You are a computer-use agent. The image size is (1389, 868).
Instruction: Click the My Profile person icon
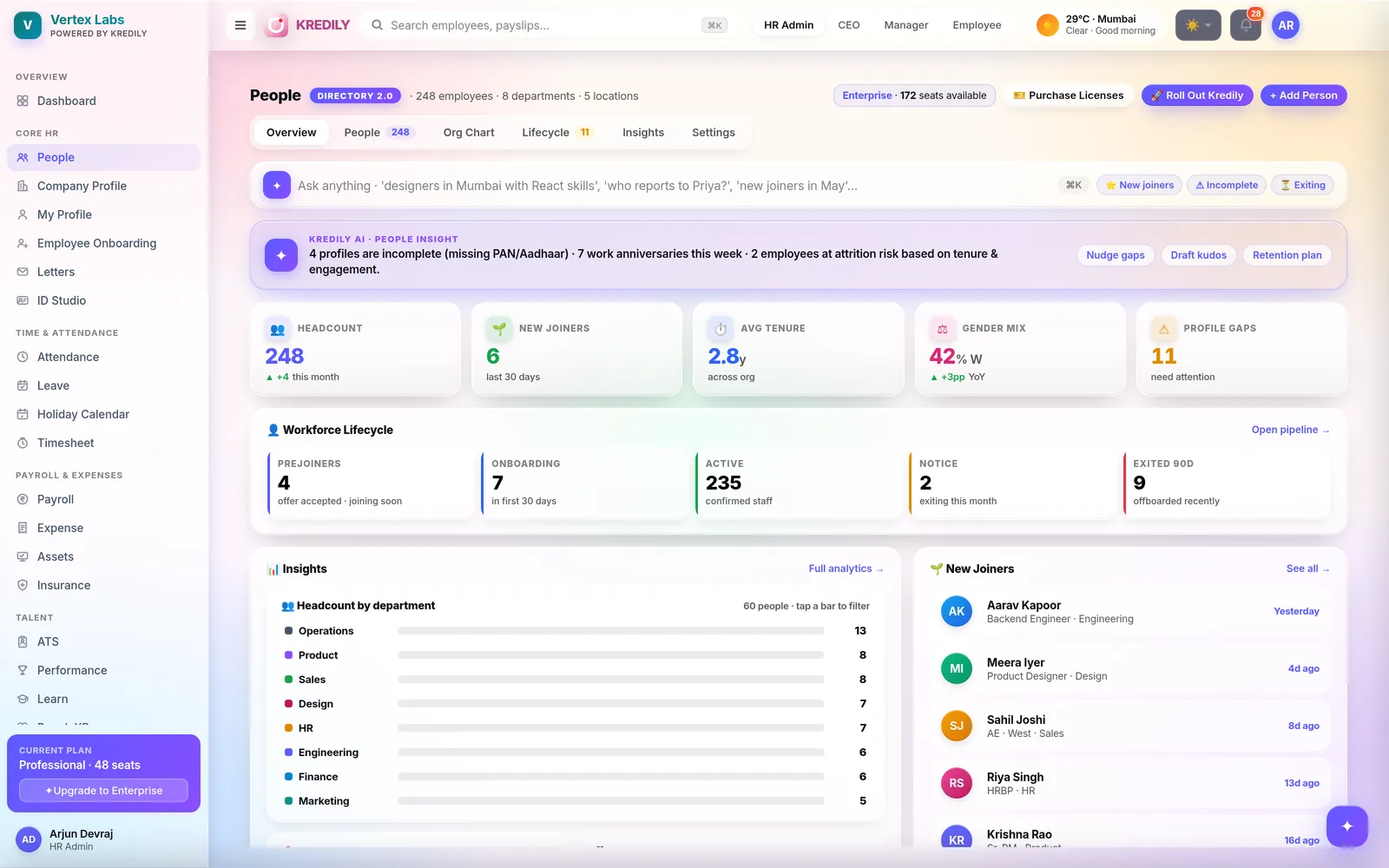click(x=23, y=214)
